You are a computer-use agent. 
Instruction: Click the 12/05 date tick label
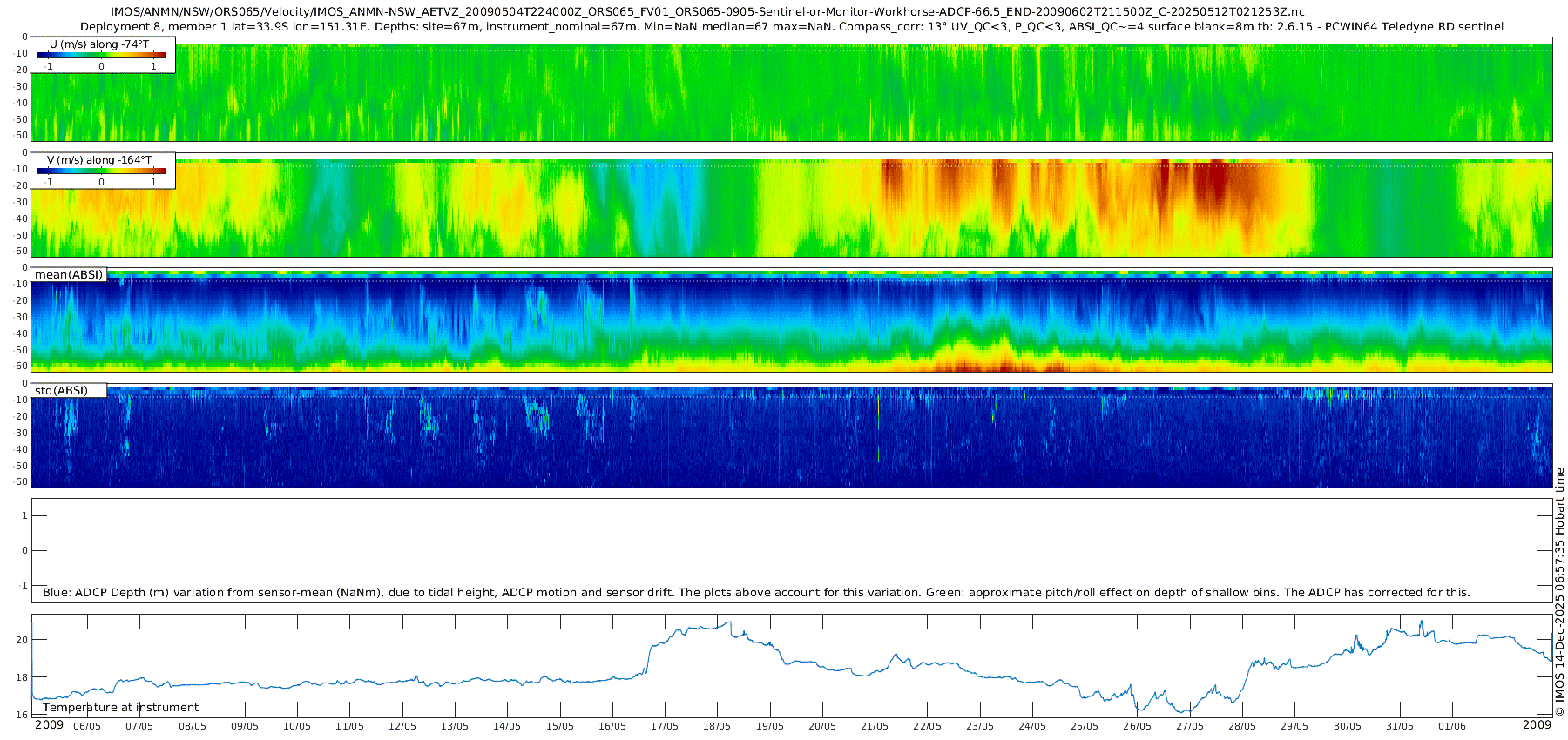(402, 726)
